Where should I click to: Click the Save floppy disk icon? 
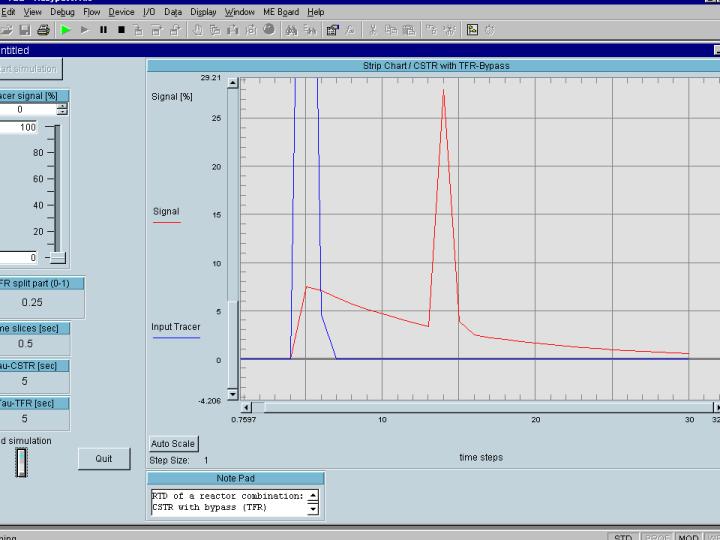(x=26, y=30)
